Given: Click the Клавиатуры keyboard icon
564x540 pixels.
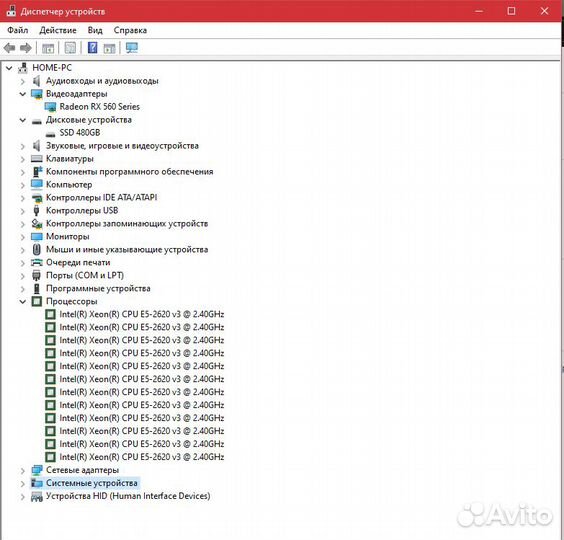Looking at the screenshot, I should click(x=37, y=159).
